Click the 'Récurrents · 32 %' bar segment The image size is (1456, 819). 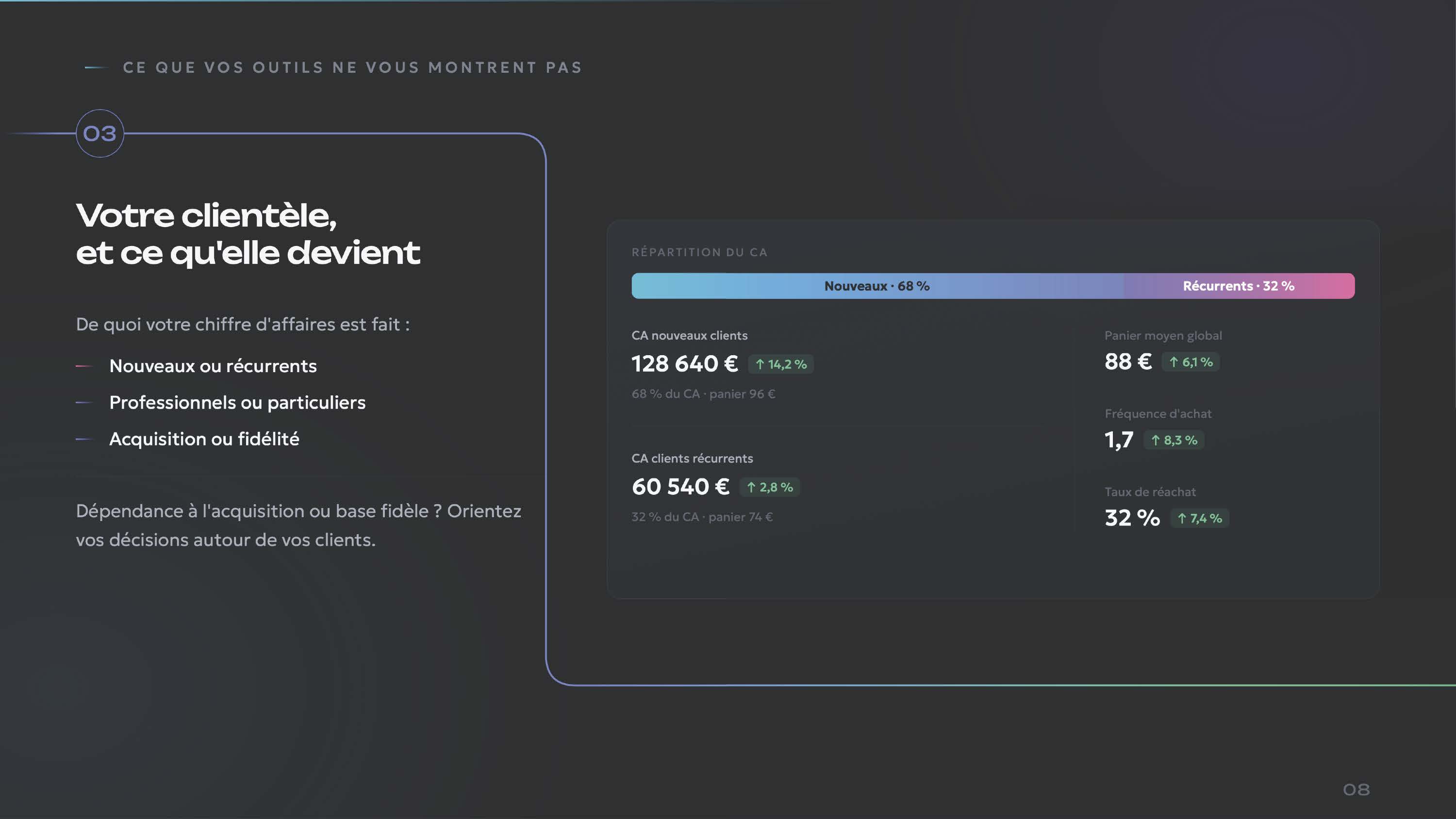point(1239,286)
